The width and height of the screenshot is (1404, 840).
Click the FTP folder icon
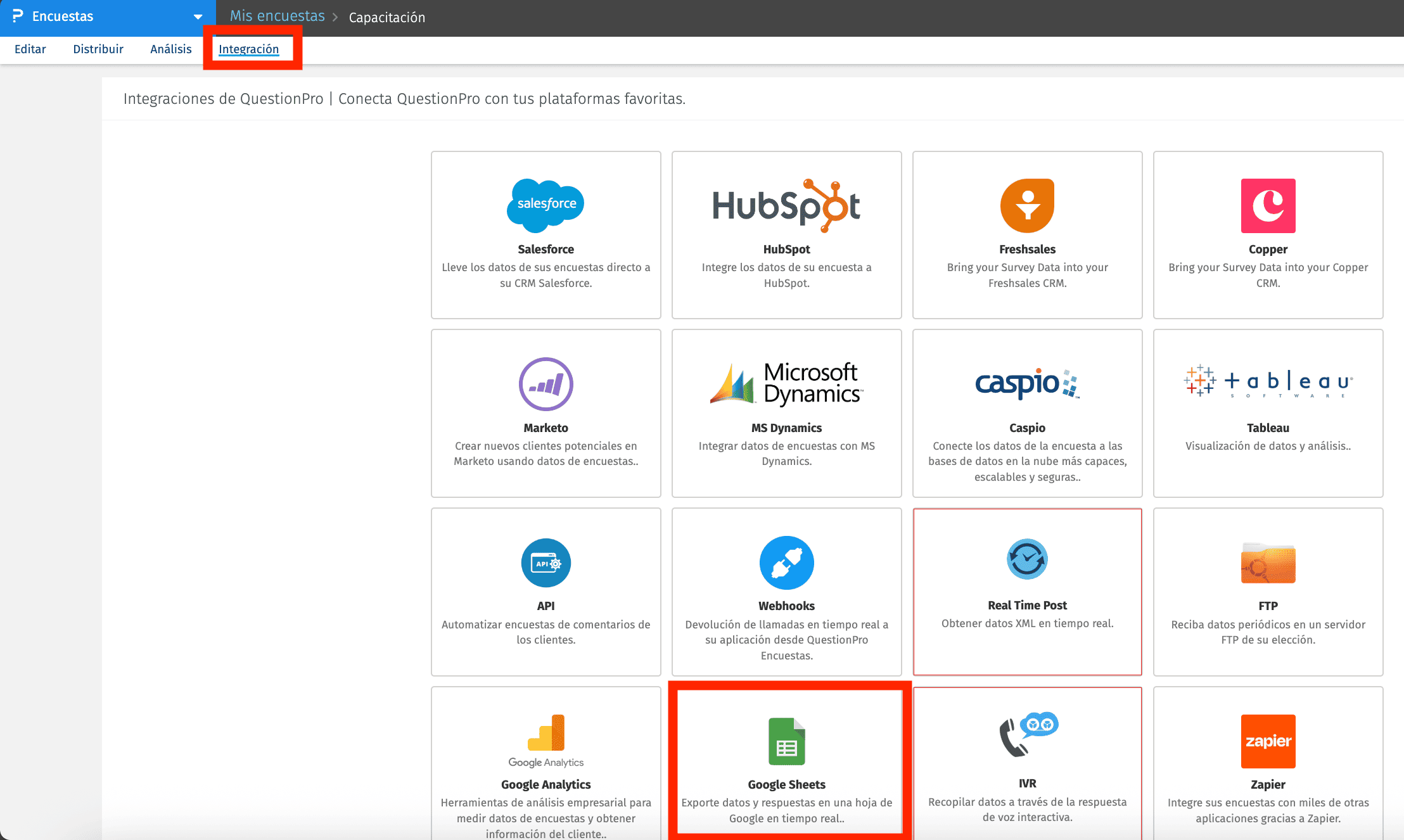point(1268,563)
